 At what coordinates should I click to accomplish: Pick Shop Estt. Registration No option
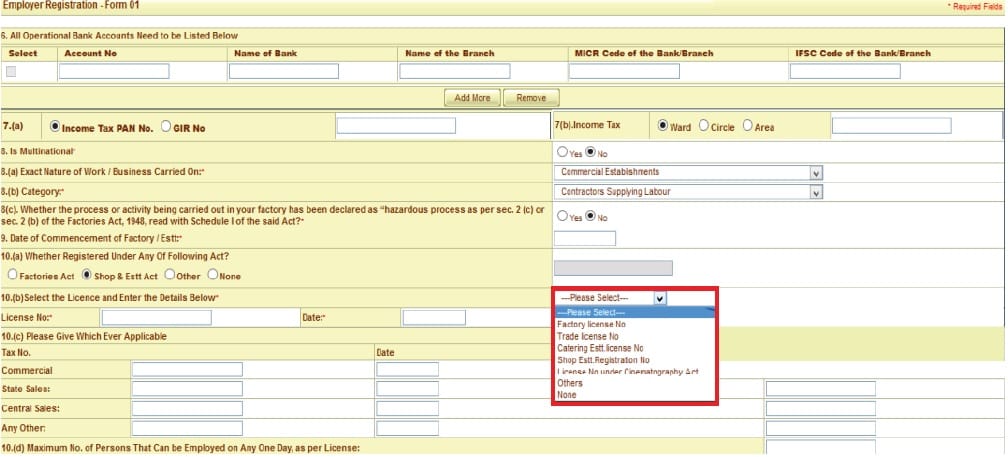[x=603, y=360]
